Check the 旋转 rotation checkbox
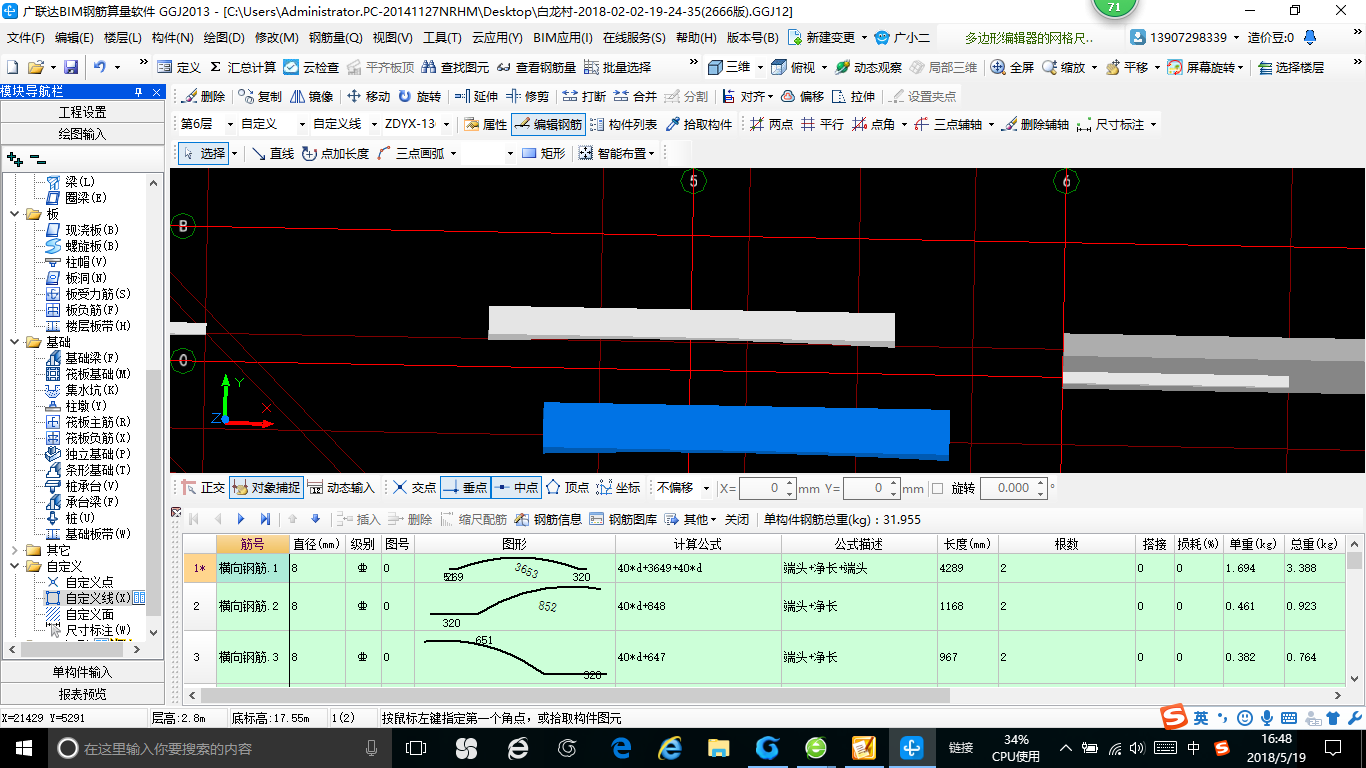Image resolution: width=1366 pixels, height=768 pixels. click(937, 488)
